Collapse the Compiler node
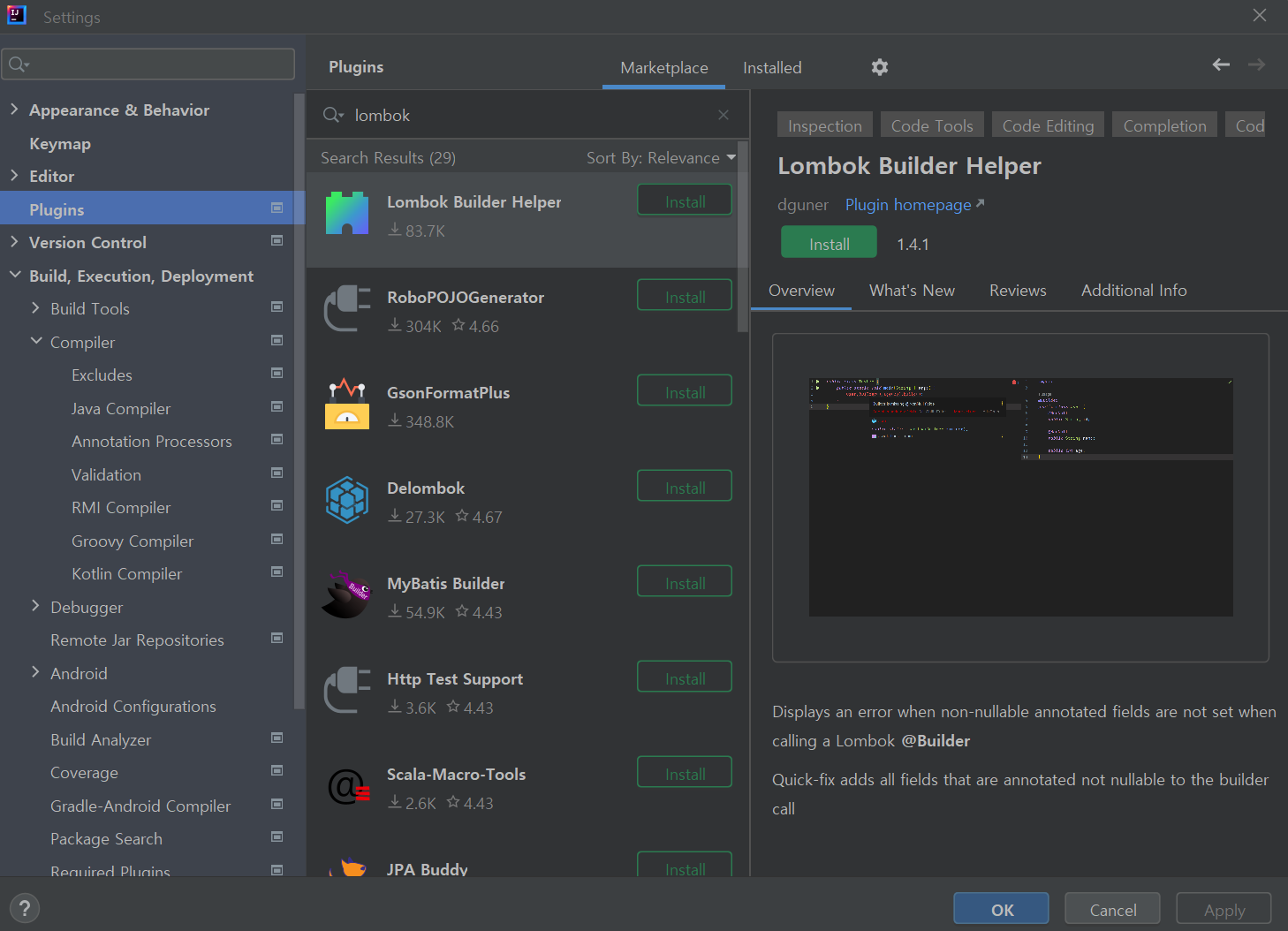 (35, 341)
